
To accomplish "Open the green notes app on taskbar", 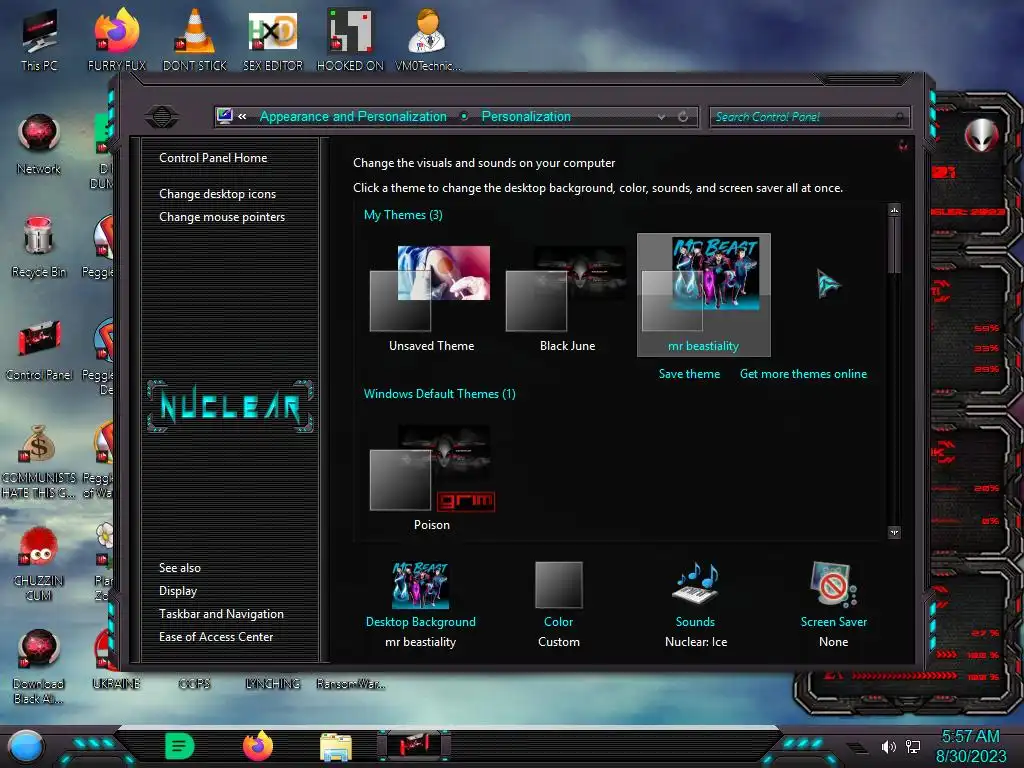I will pos(180,746).
